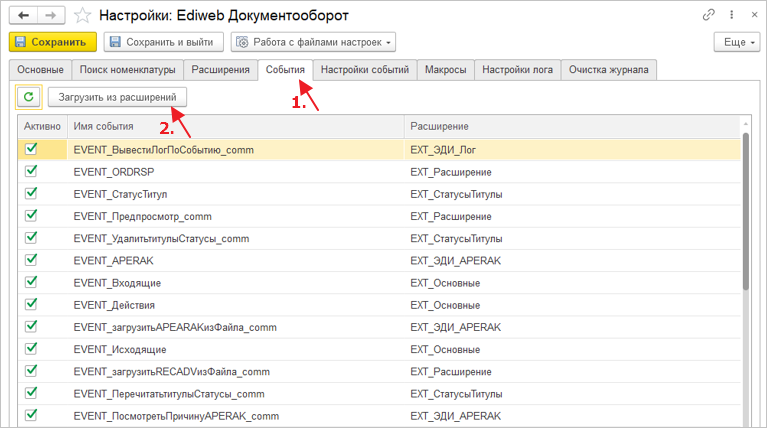The height and width of the screenshot is (428, 767).
Task: Expand Работа с файлами настроек dropdown
Action: point(312,42)
